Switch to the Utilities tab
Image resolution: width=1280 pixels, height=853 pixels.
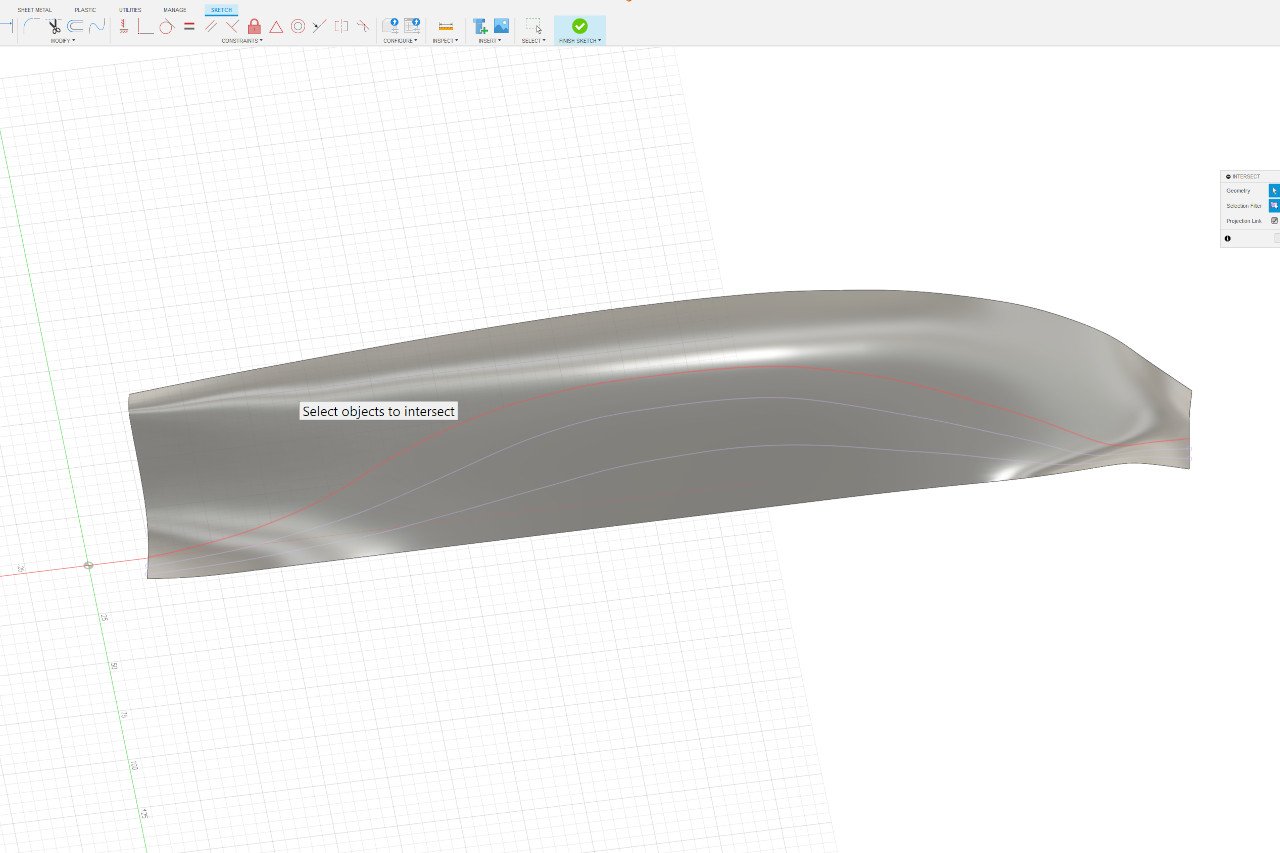click(x=130, y=10)
